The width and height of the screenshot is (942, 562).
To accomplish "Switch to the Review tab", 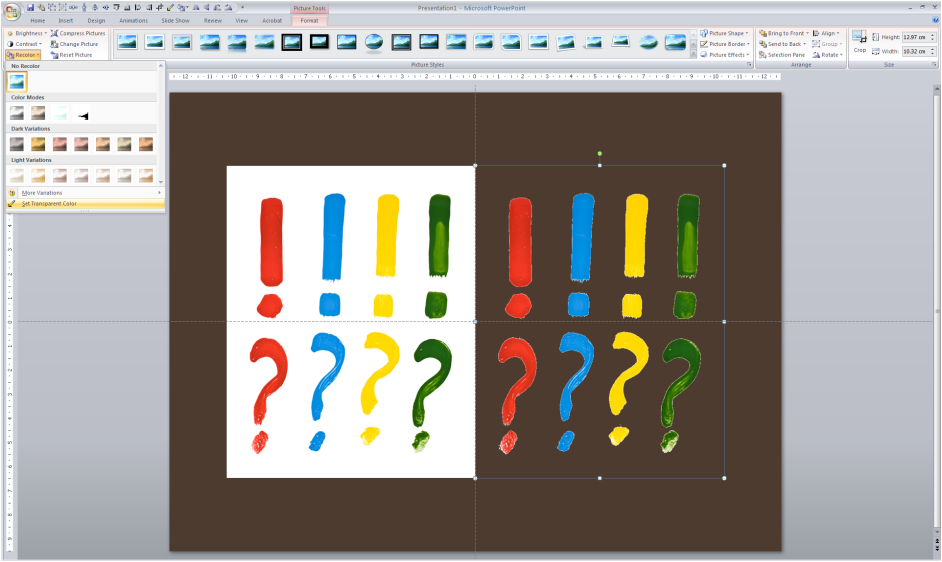I will (213, 20).
